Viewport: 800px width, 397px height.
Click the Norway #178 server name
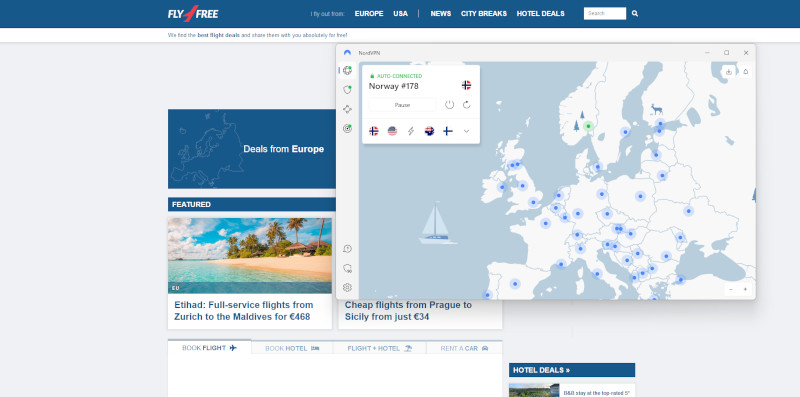pyautogui.click(x=393, y=86)
